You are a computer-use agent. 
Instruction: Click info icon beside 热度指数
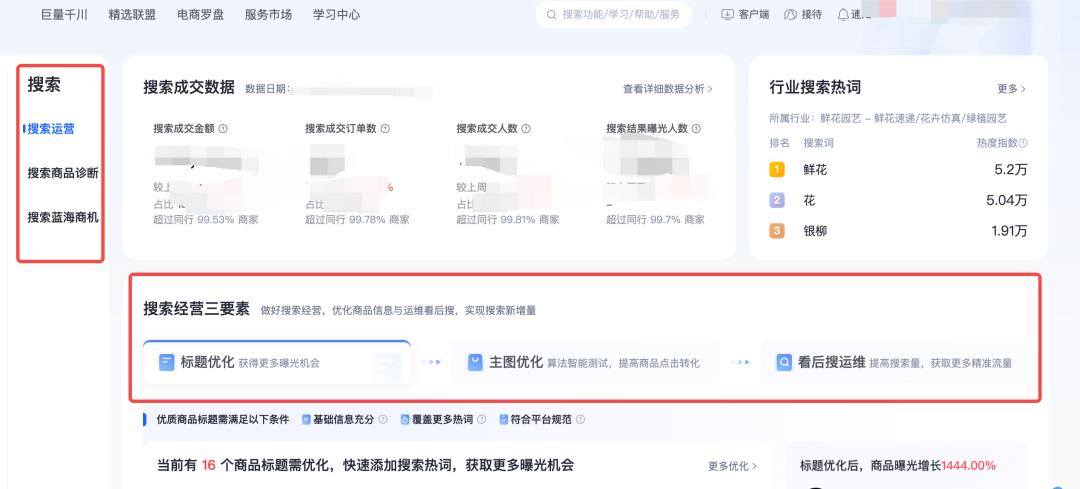[x=1023, y=143]
